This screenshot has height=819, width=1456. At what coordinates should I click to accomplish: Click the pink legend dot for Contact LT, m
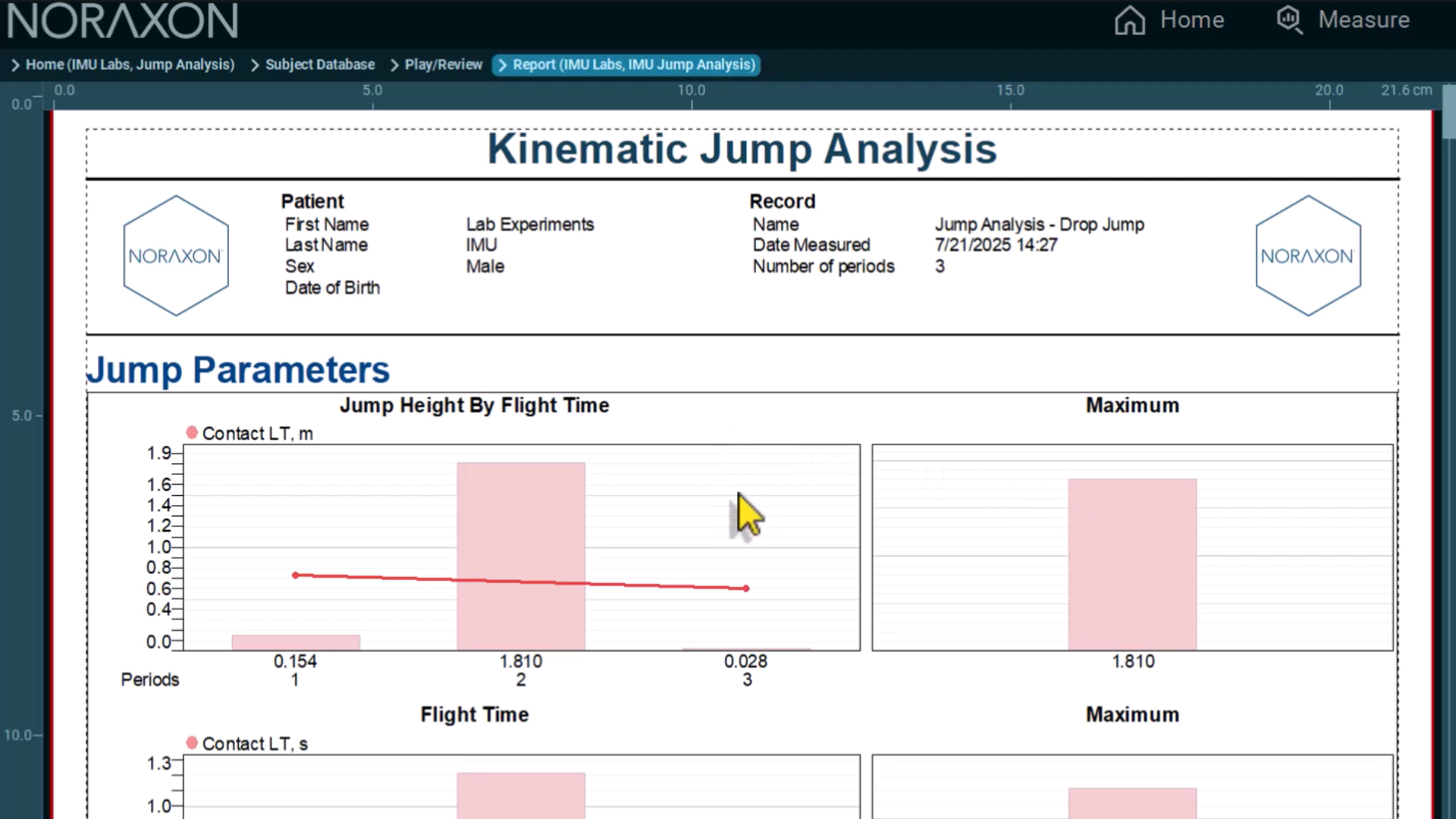pos(191,432)
